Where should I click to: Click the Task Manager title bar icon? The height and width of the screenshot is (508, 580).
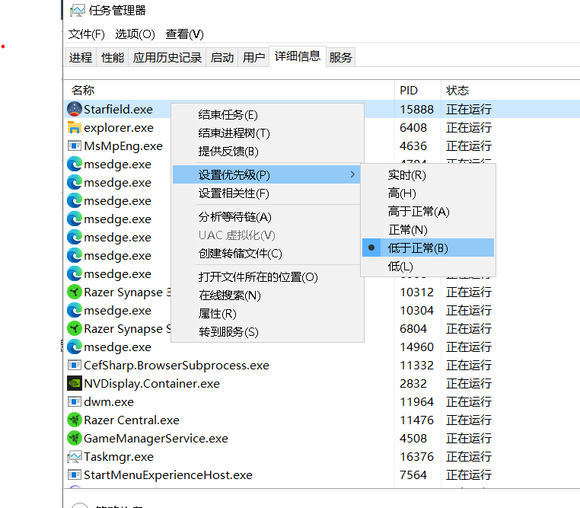point(77,10)
